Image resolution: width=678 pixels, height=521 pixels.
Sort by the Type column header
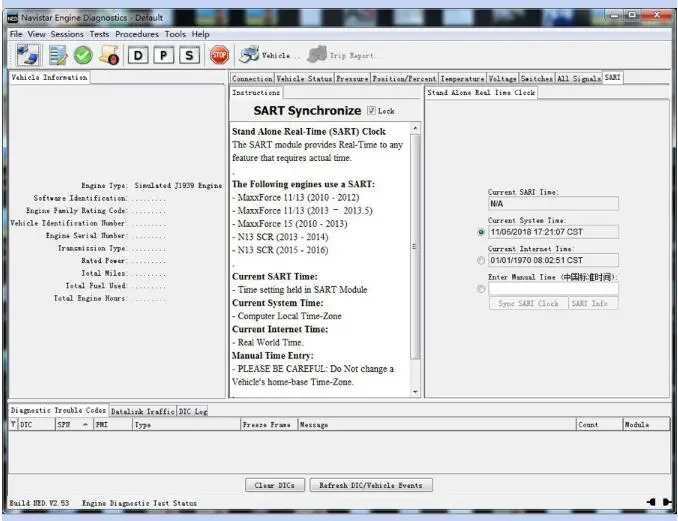(x=186, y=425)
